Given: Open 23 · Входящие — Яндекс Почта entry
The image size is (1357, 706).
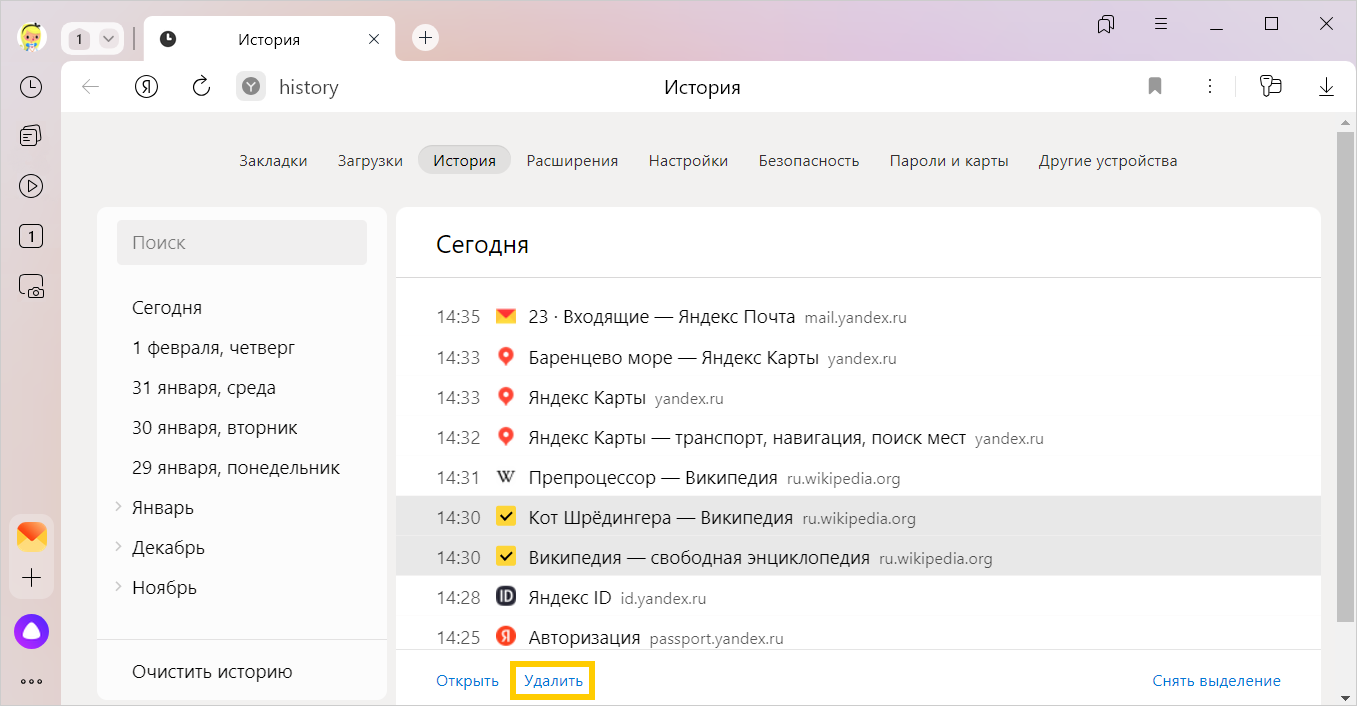Looking at the screenshot, I should coord(661,317).
